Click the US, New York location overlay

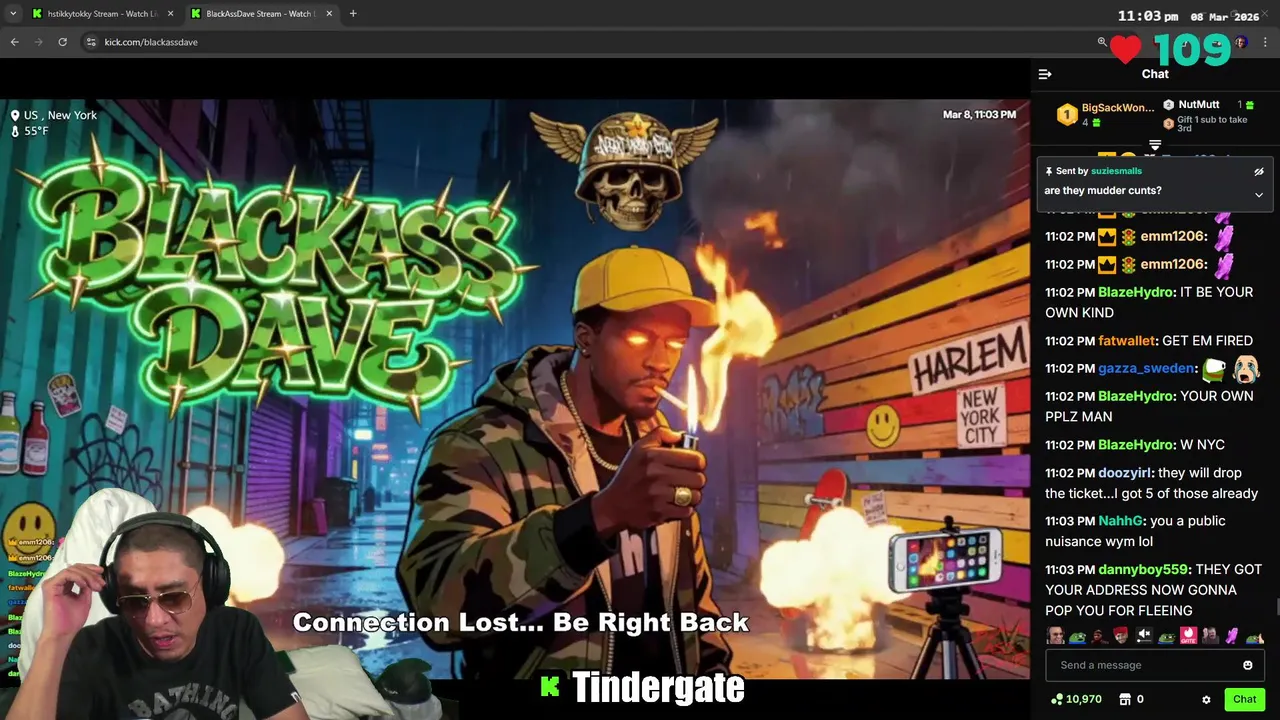coord(54,115)
